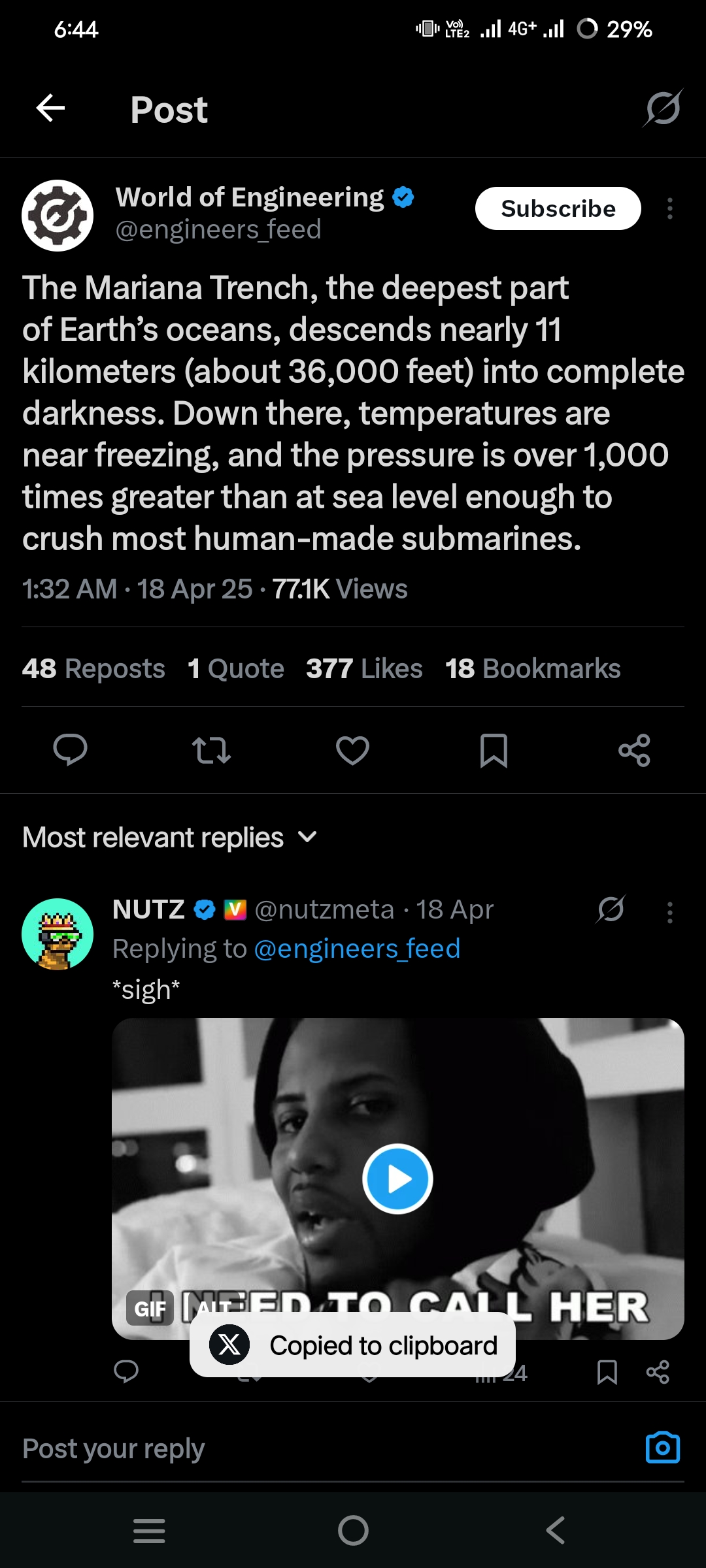Share the NUTZ reply
706x1568 pixels.
[x=657, y=1372]
